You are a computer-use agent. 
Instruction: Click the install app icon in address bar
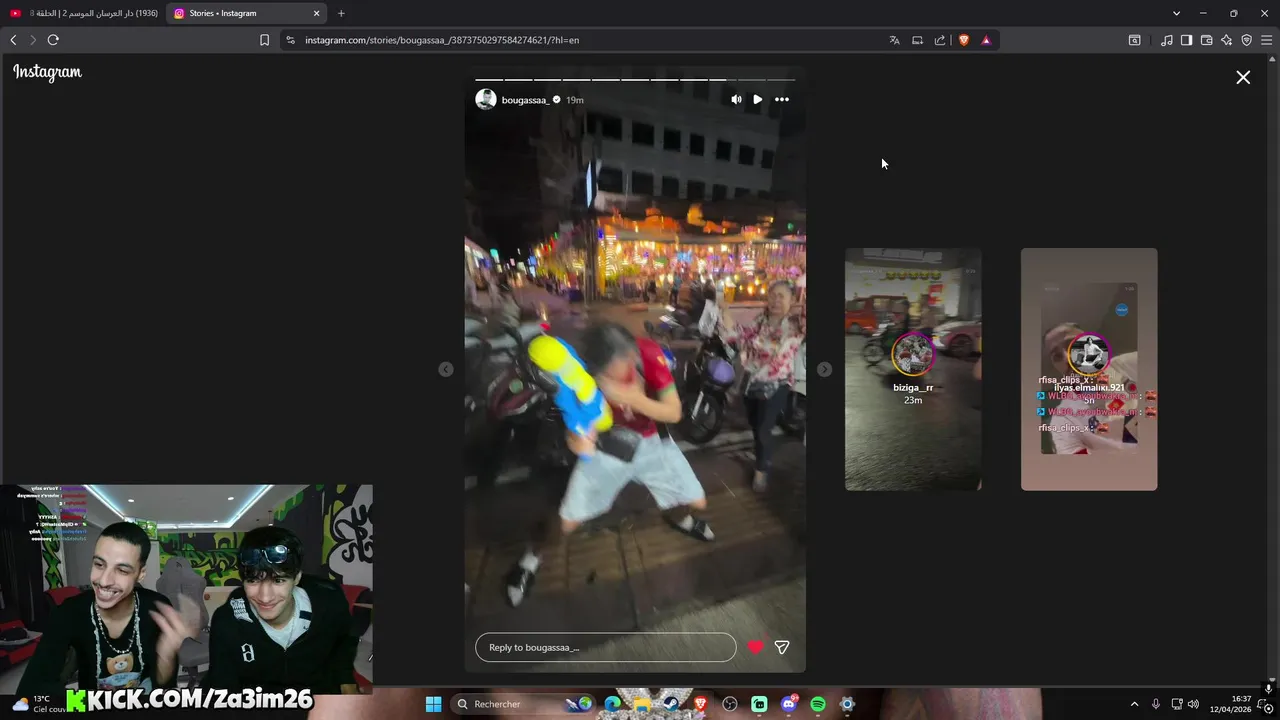click(x=917, y=40)
